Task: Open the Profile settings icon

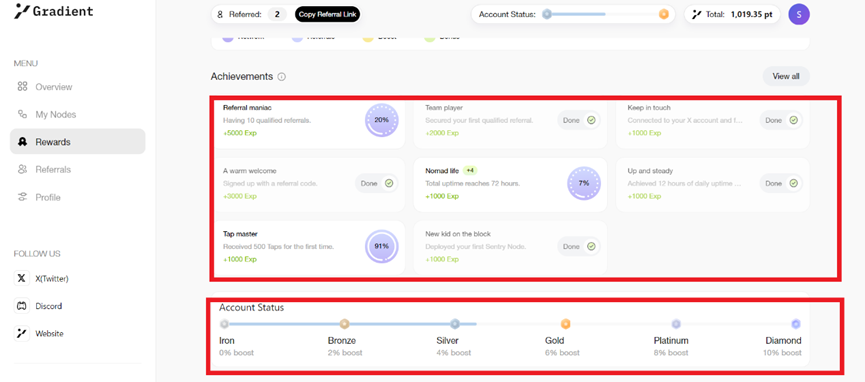Action: [x=22, y=197]
